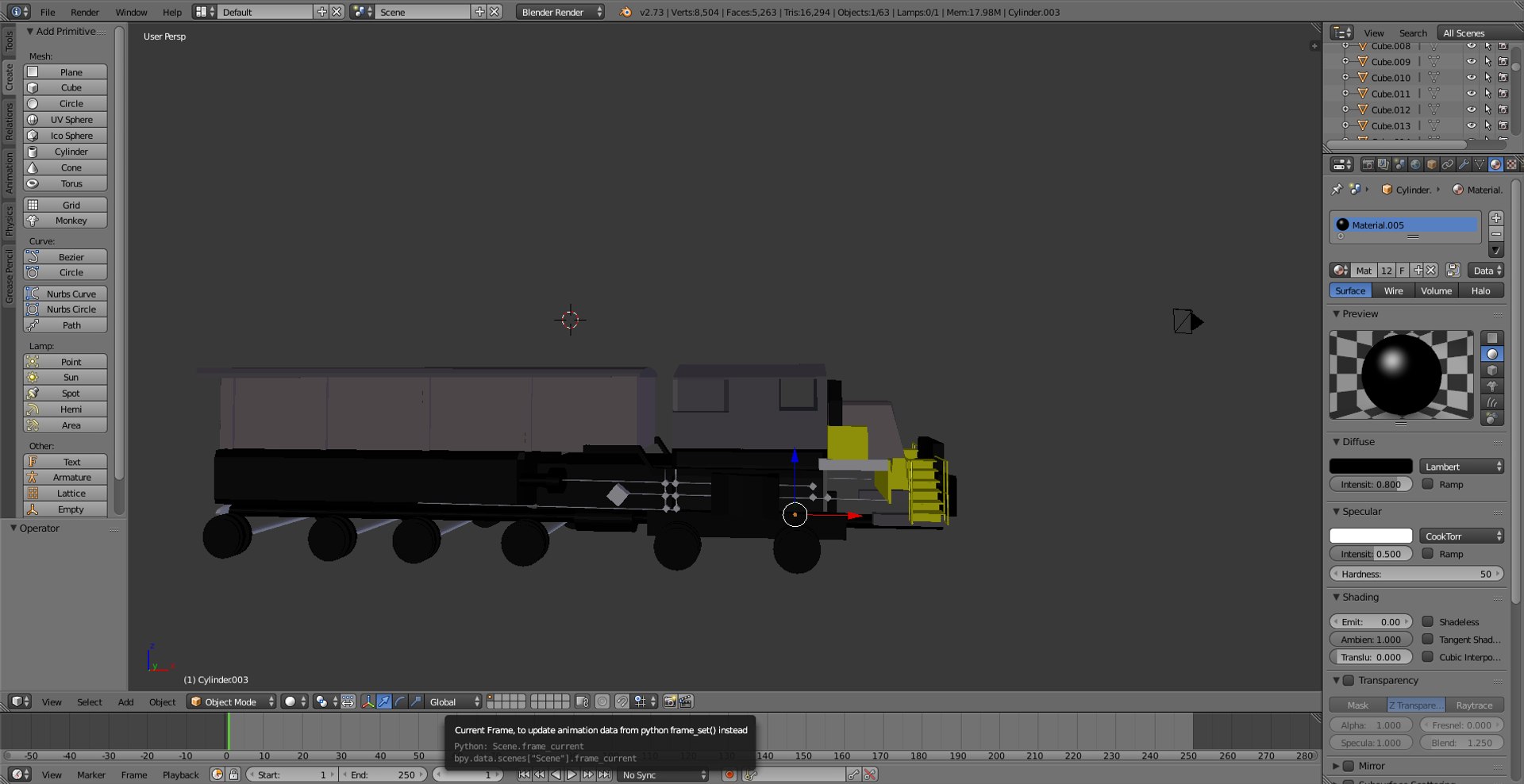Open the Lambert diffuse shader dropdown
This screenshot has height=784, width=1524.
pyautogui.click(x=1461, y=467)
